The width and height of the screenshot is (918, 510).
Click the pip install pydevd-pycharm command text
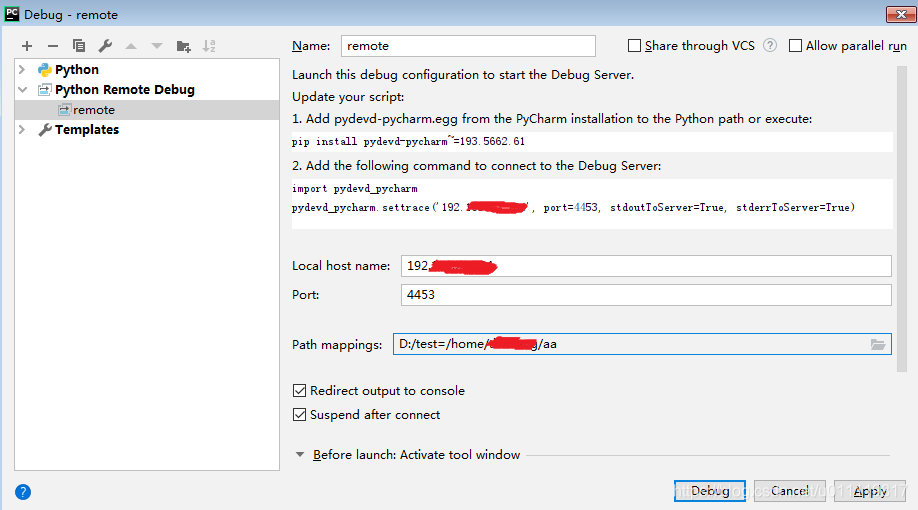pyautogui.click(x=408, y=141)
